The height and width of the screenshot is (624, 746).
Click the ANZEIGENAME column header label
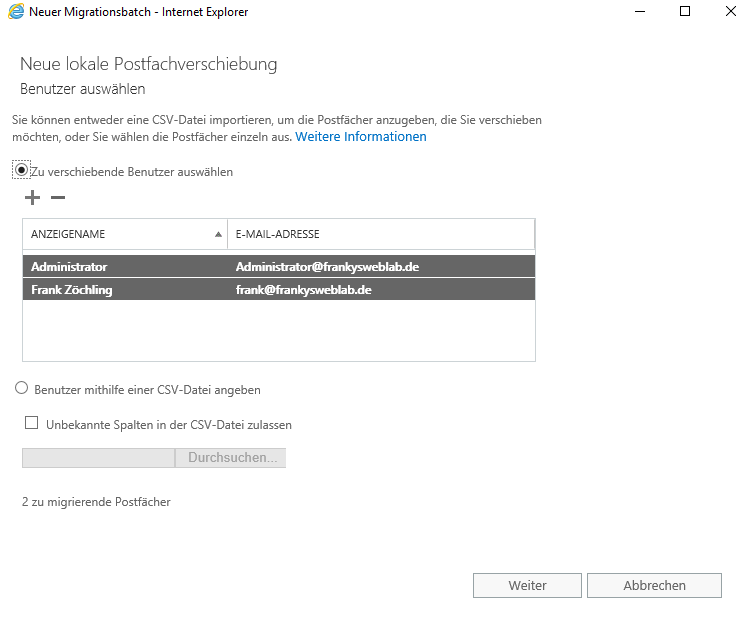click(x=68, y=234)
